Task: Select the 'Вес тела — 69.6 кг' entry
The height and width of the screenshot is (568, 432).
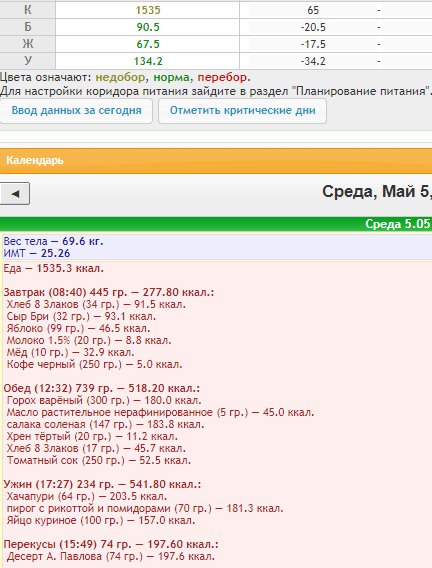Action: (x=54, y=241)
